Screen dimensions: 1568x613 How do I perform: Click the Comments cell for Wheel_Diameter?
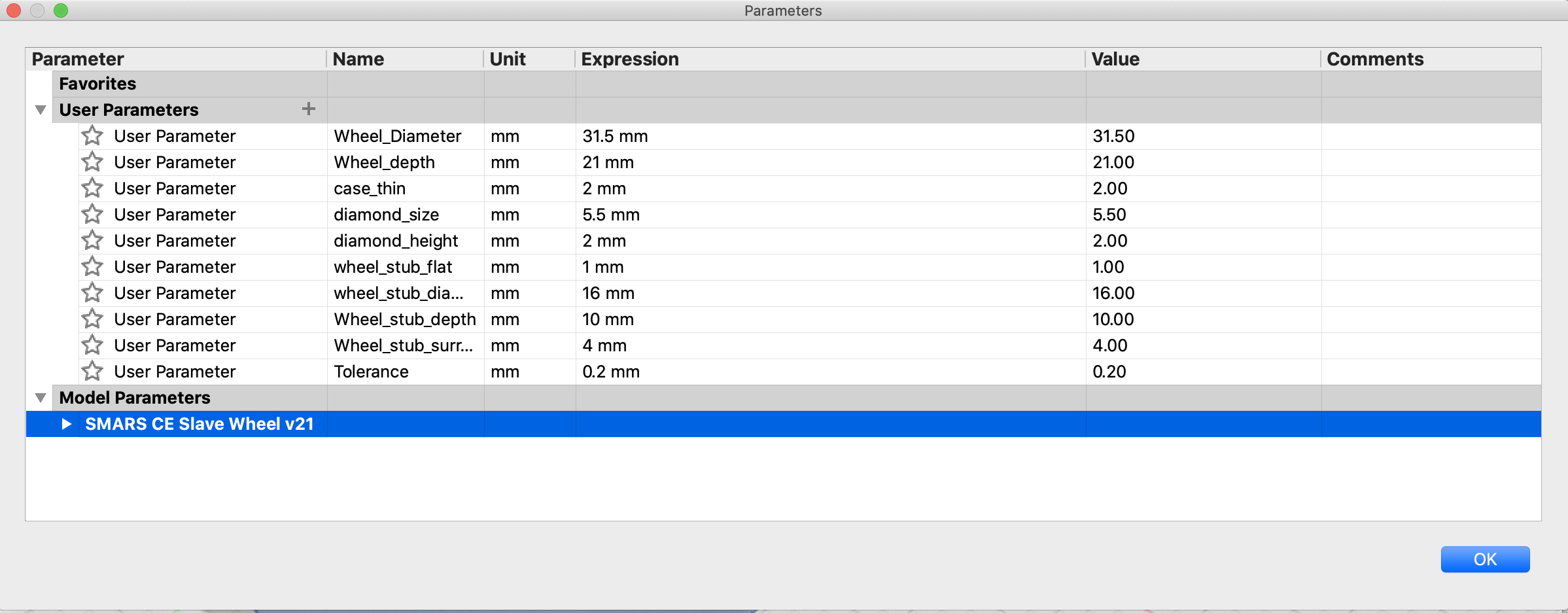click(1431, 136)
